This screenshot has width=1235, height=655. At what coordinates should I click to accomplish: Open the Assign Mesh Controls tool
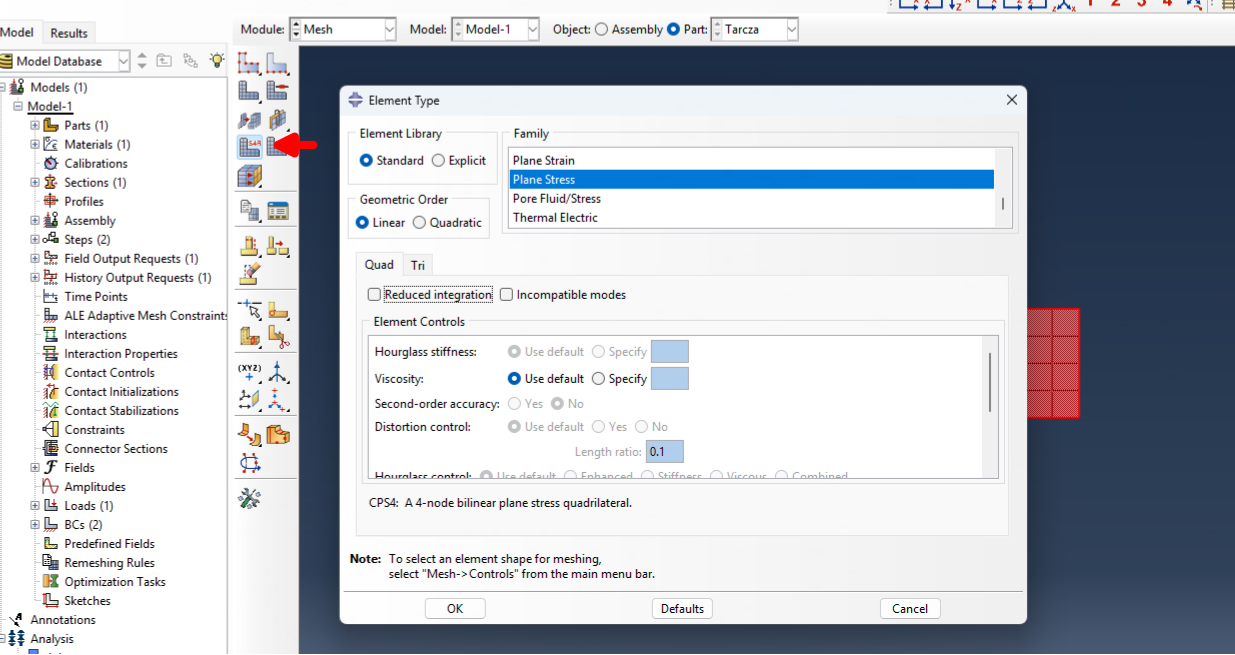(249, 120)
